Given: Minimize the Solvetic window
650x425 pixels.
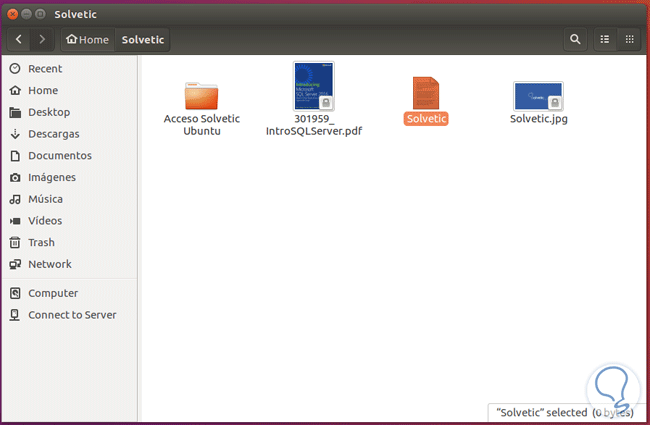Looking at the screenshot, I should tap(27, 15).
